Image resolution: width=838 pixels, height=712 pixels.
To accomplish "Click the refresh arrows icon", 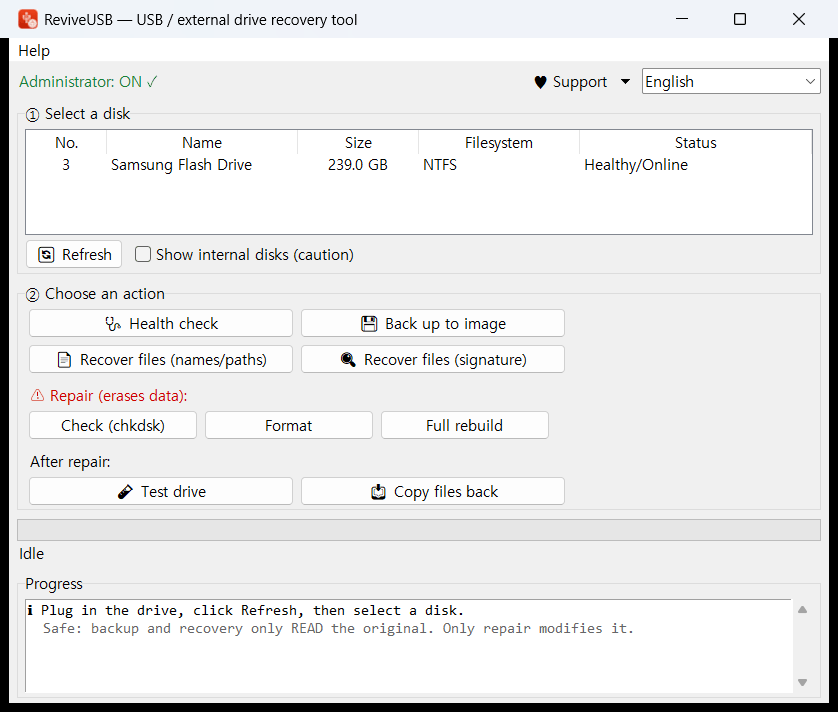I will tap(46, 255).
